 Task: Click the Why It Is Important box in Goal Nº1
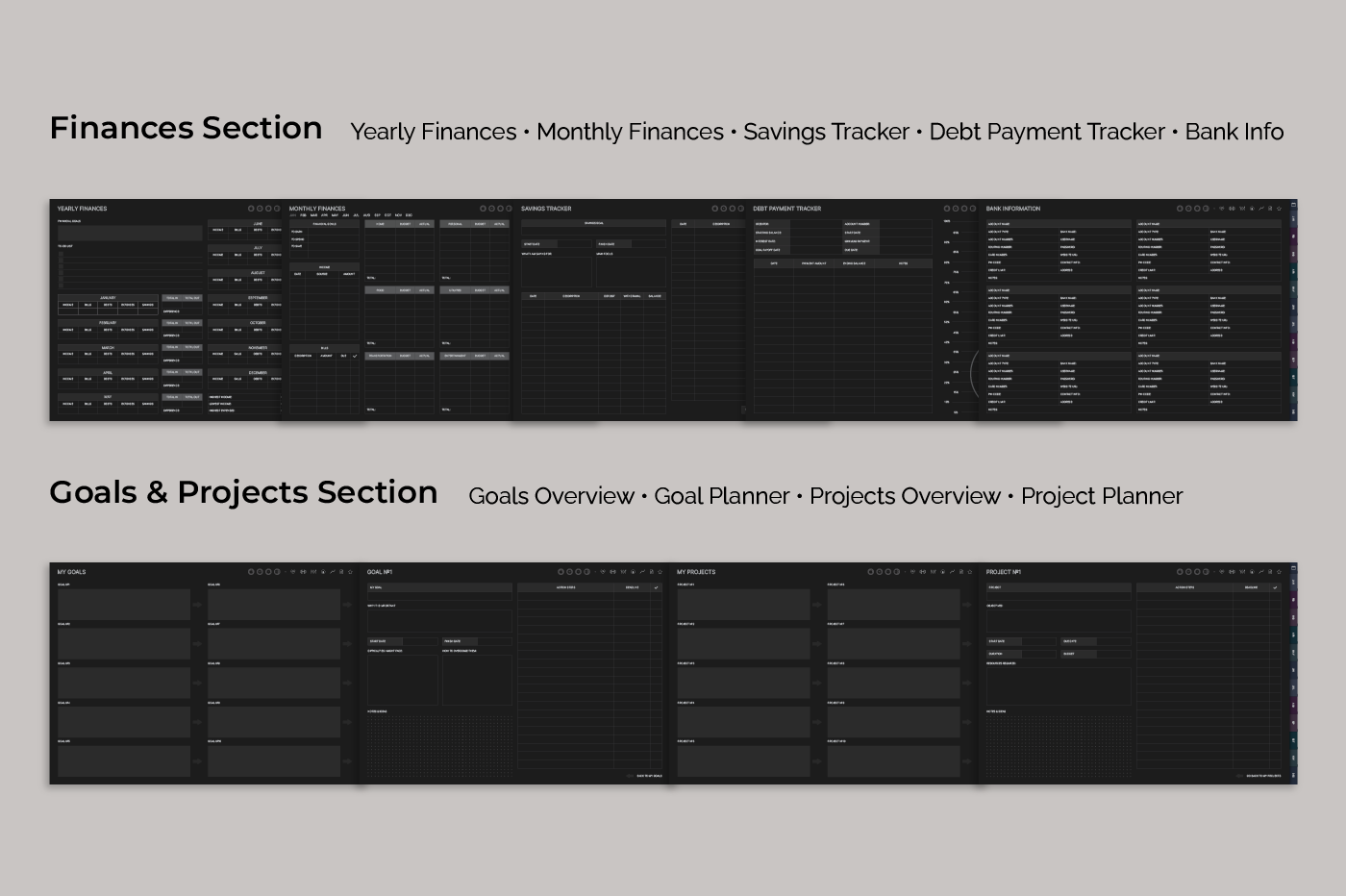(x=439, y=621)
